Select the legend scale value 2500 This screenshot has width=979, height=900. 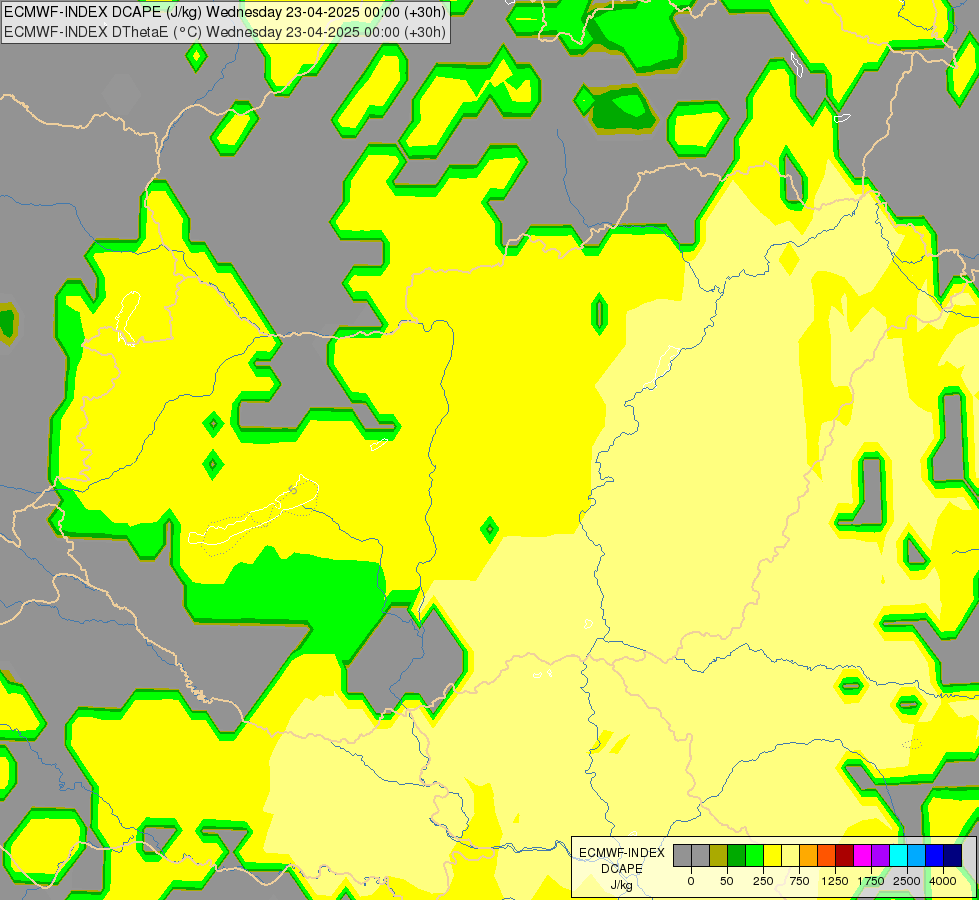pyautogui.click(x=907, y=881)
